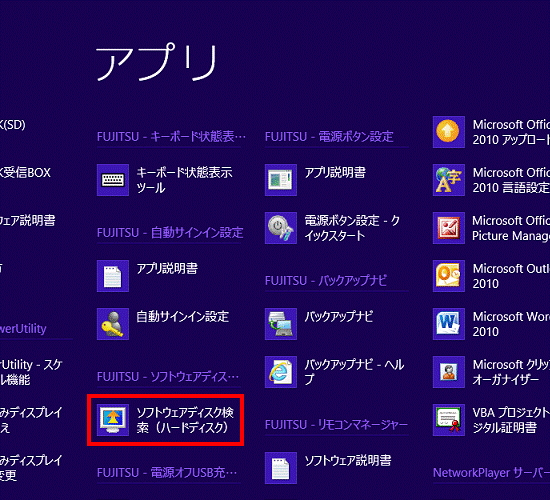Open Microsoft Outlook 2010 icon
This screenshot has width=550, height=500.
[x=449, y=276]
